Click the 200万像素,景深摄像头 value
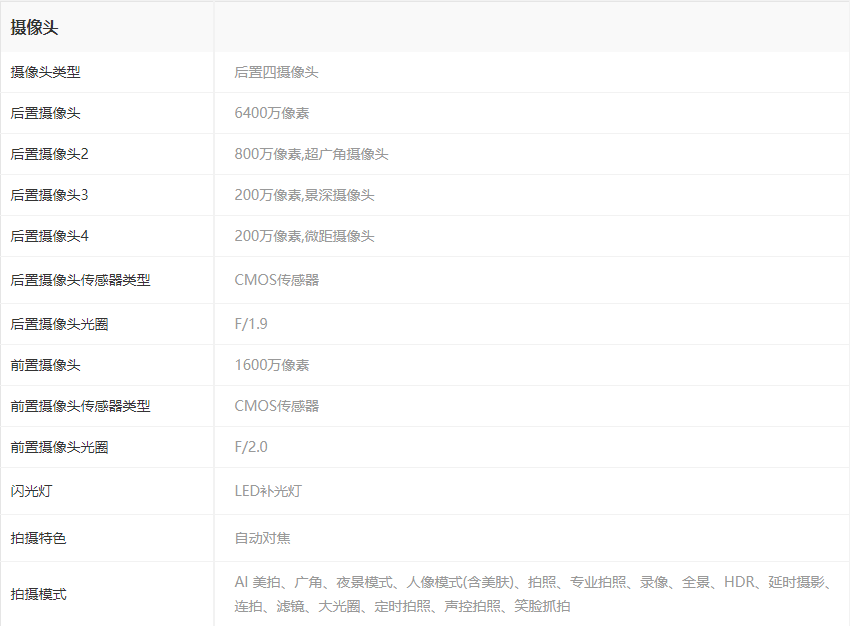Screen dimensions: 852x626 click(304, 195)
